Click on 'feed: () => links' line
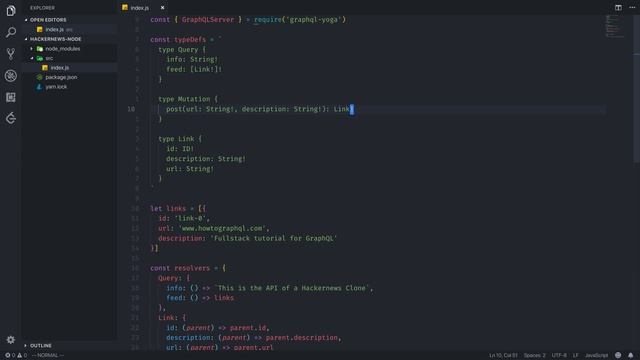The width and height of the screenshot is (640, 360). tap(200, 298)
